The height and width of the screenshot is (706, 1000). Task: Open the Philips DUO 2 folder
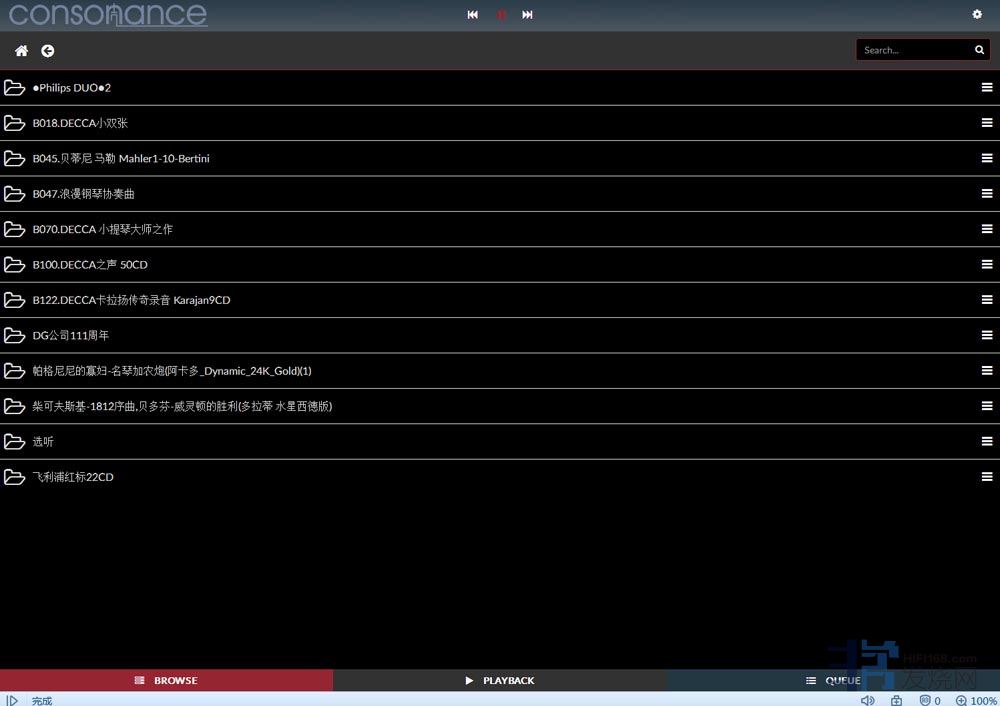(x=72, y=88)
